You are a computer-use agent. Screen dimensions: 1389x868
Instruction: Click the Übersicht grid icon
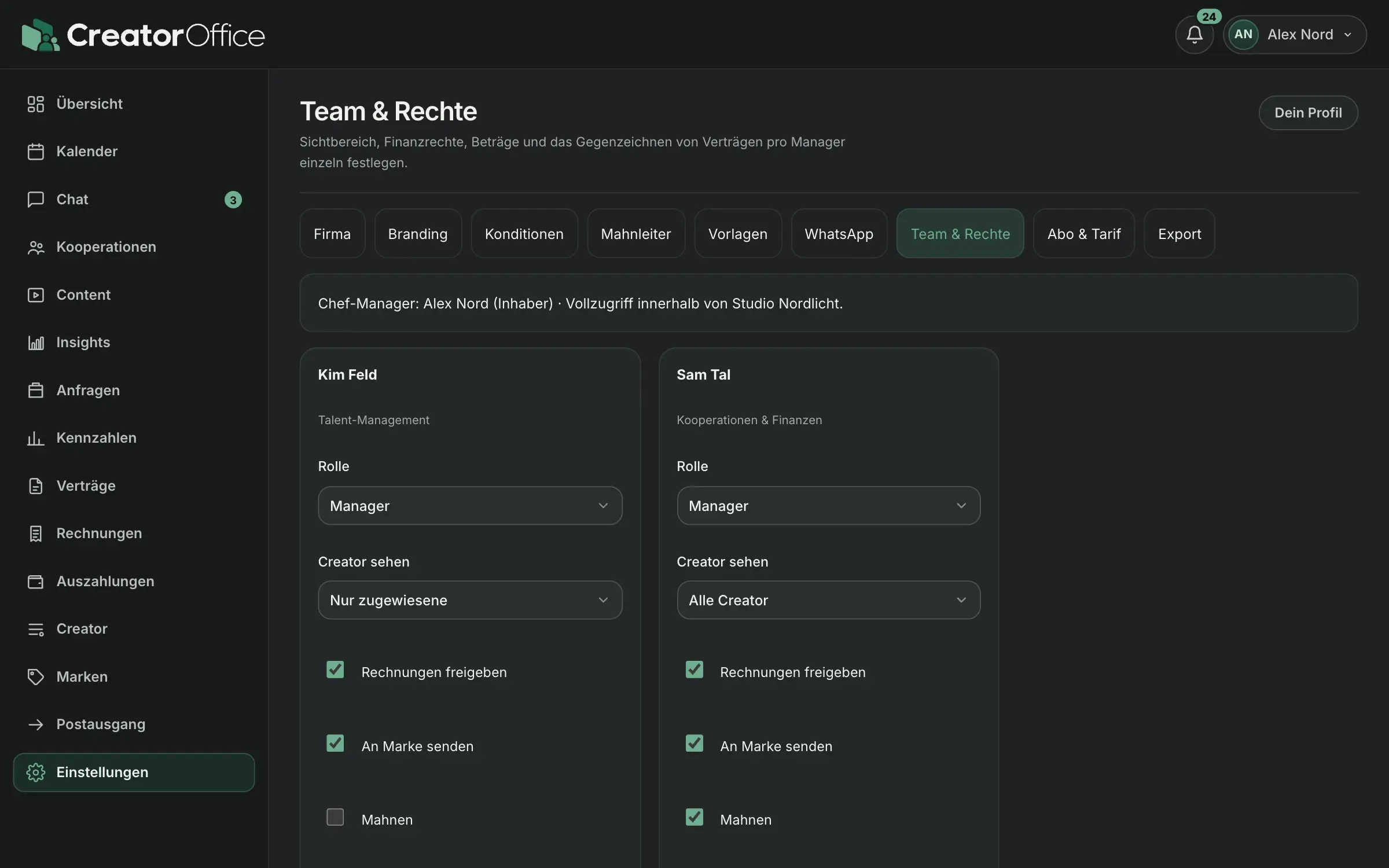click(x=36, y=104)
